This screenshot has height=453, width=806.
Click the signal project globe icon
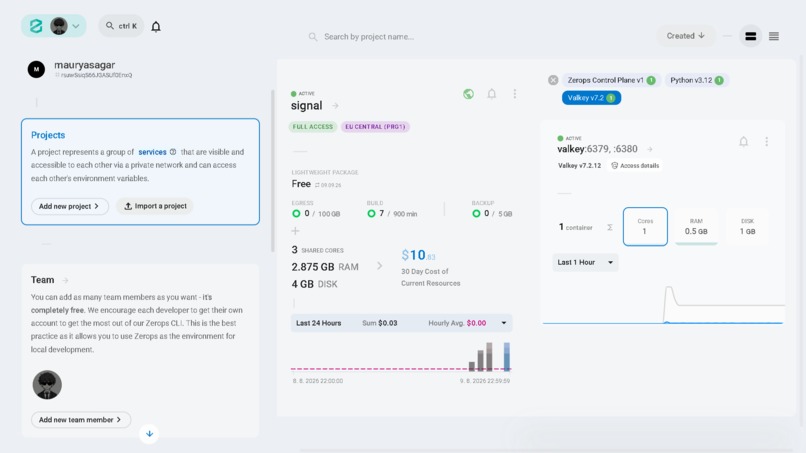click(468, 94)
